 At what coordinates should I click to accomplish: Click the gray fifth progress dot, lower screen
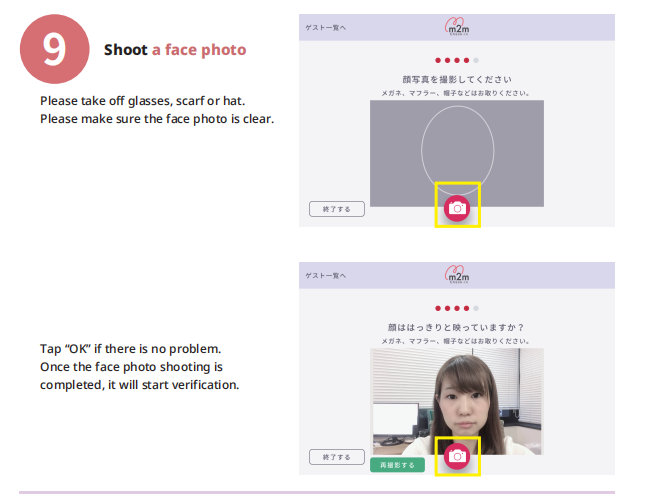click(x=476, y=308)
